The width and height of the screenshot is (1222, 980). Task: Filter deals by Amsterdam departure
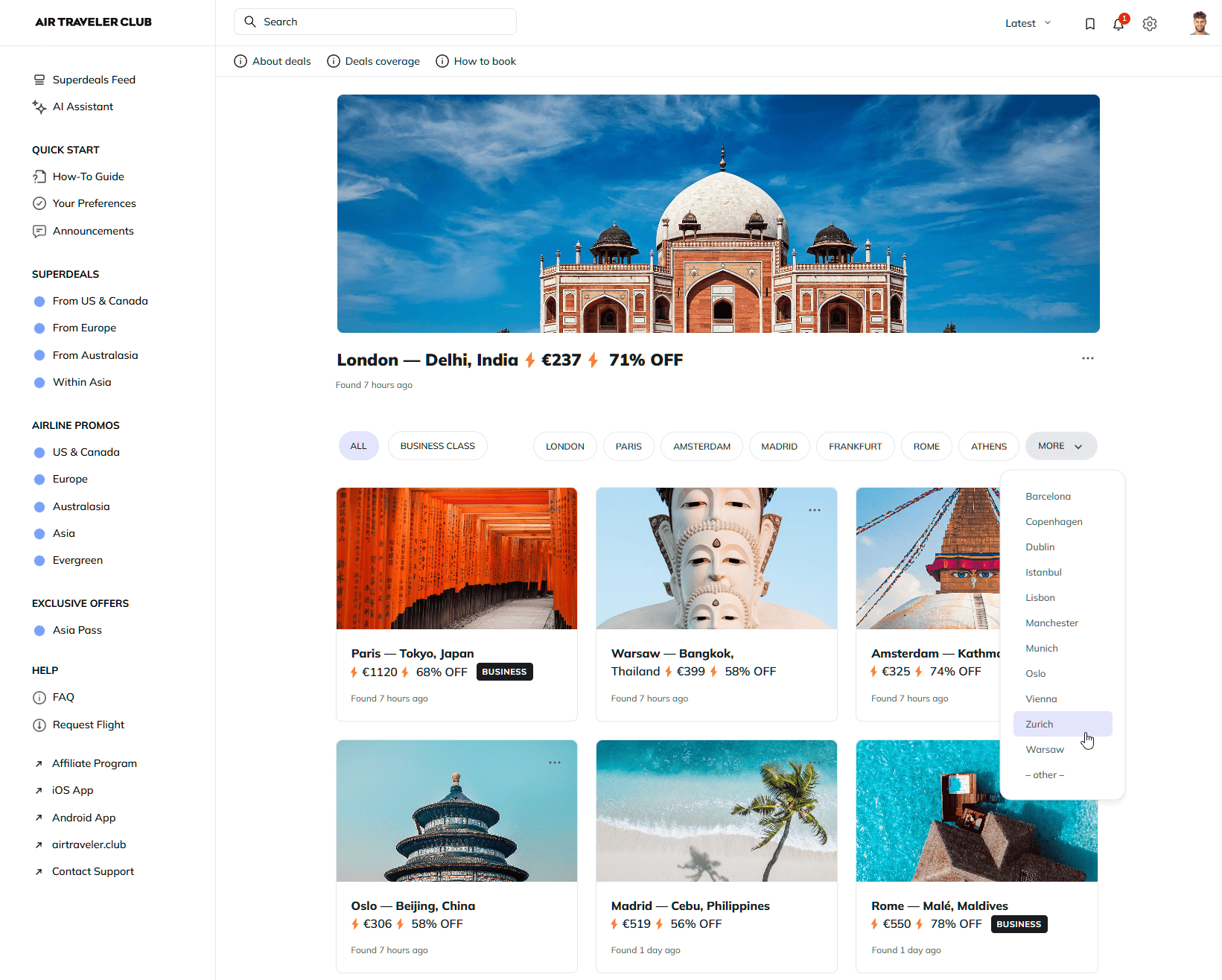click(x=701, y=446)
